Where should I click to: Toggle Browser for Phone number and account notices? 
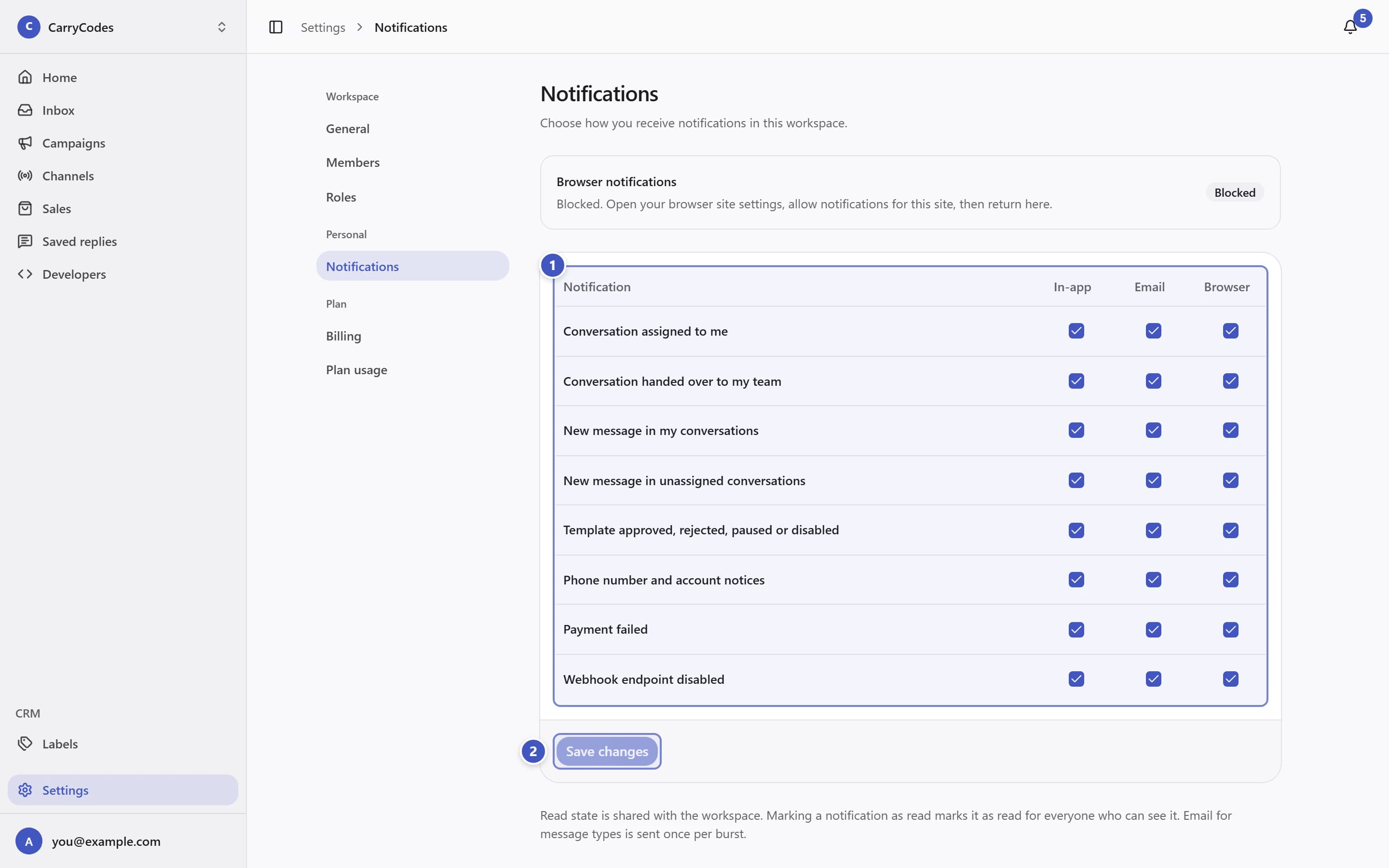click(1231, 579)
